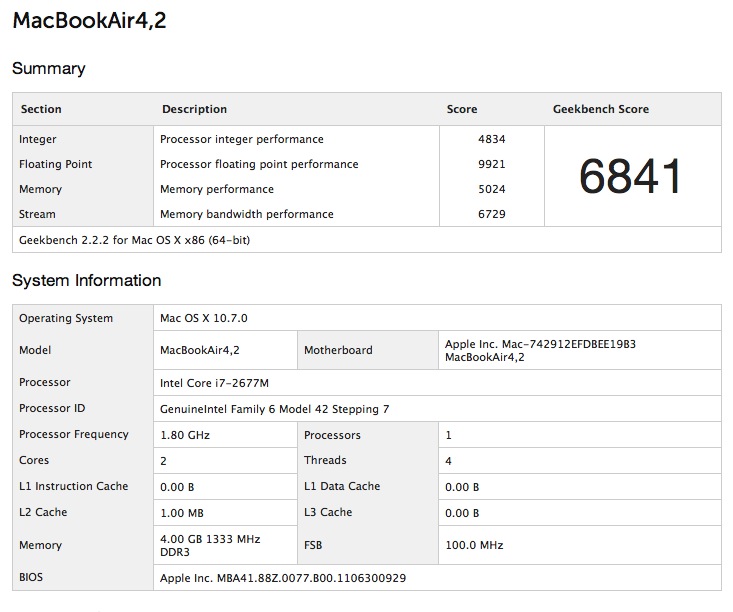This screenshot has height=612, width=733.
Task: Select the Floating Point row label
Action: click(x=56, y=164)
